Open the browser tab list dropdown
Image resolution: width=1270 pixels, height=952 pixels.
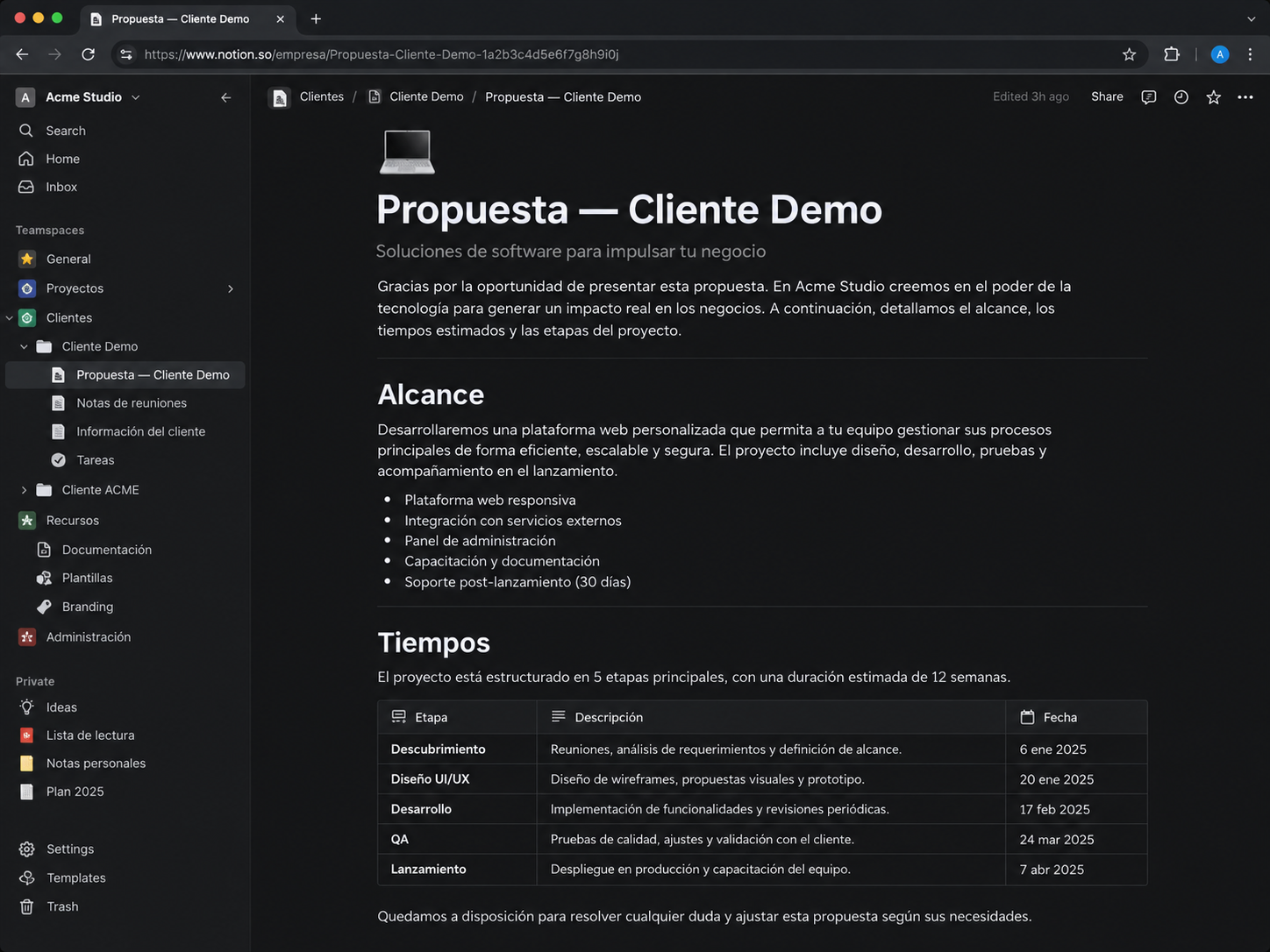click(x=1251, y=18)
